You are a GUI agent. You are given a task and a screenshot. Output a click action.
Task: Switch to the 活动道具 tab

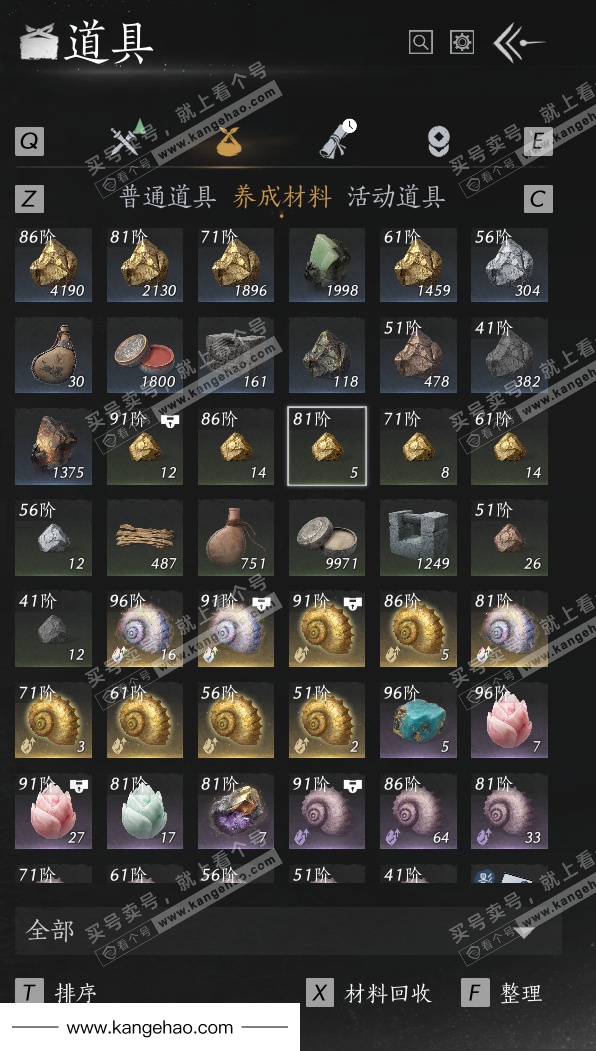pos(396,197)
